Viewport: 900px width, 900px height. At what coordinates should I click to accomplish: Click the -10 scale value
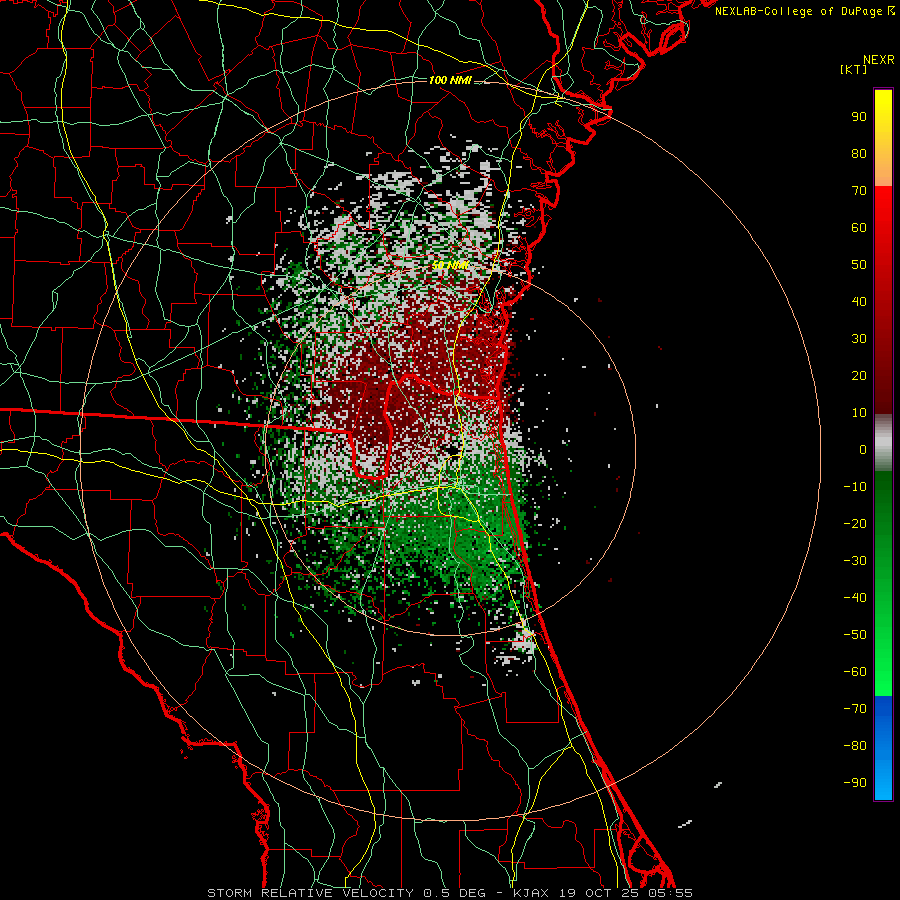pyautogui.click(x=855, y=487)
